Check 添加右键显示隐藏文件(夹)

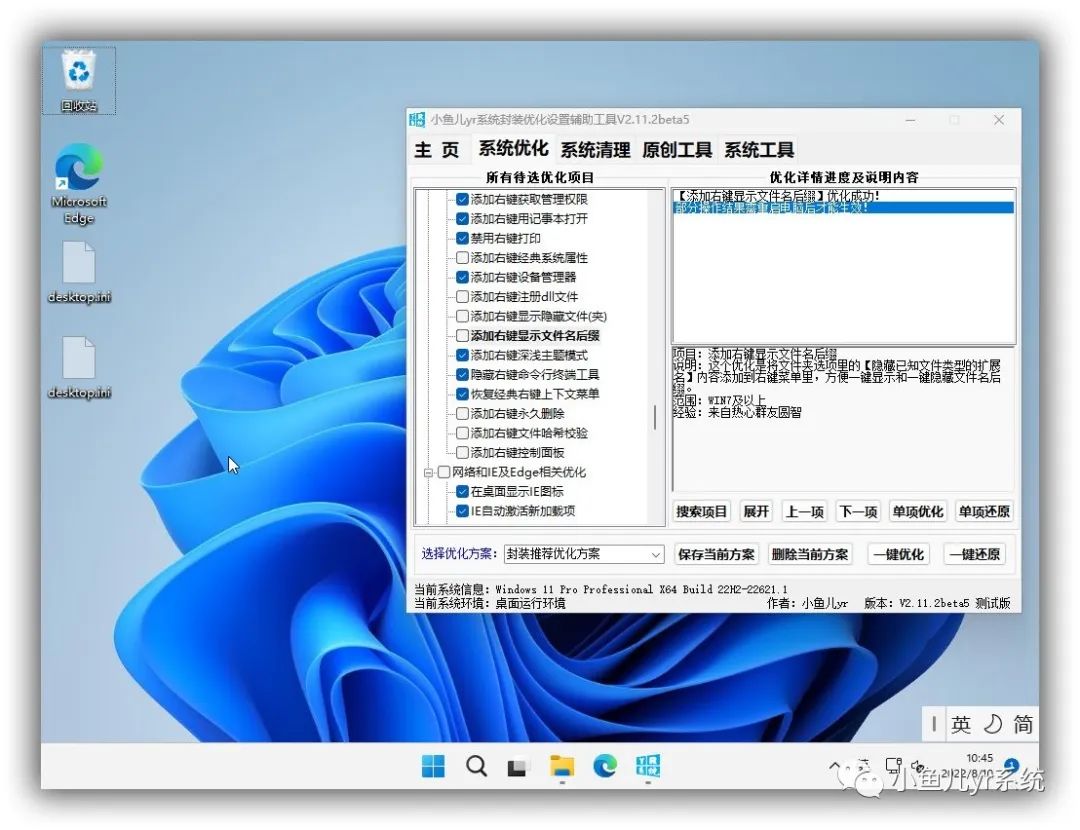point(462,316)
